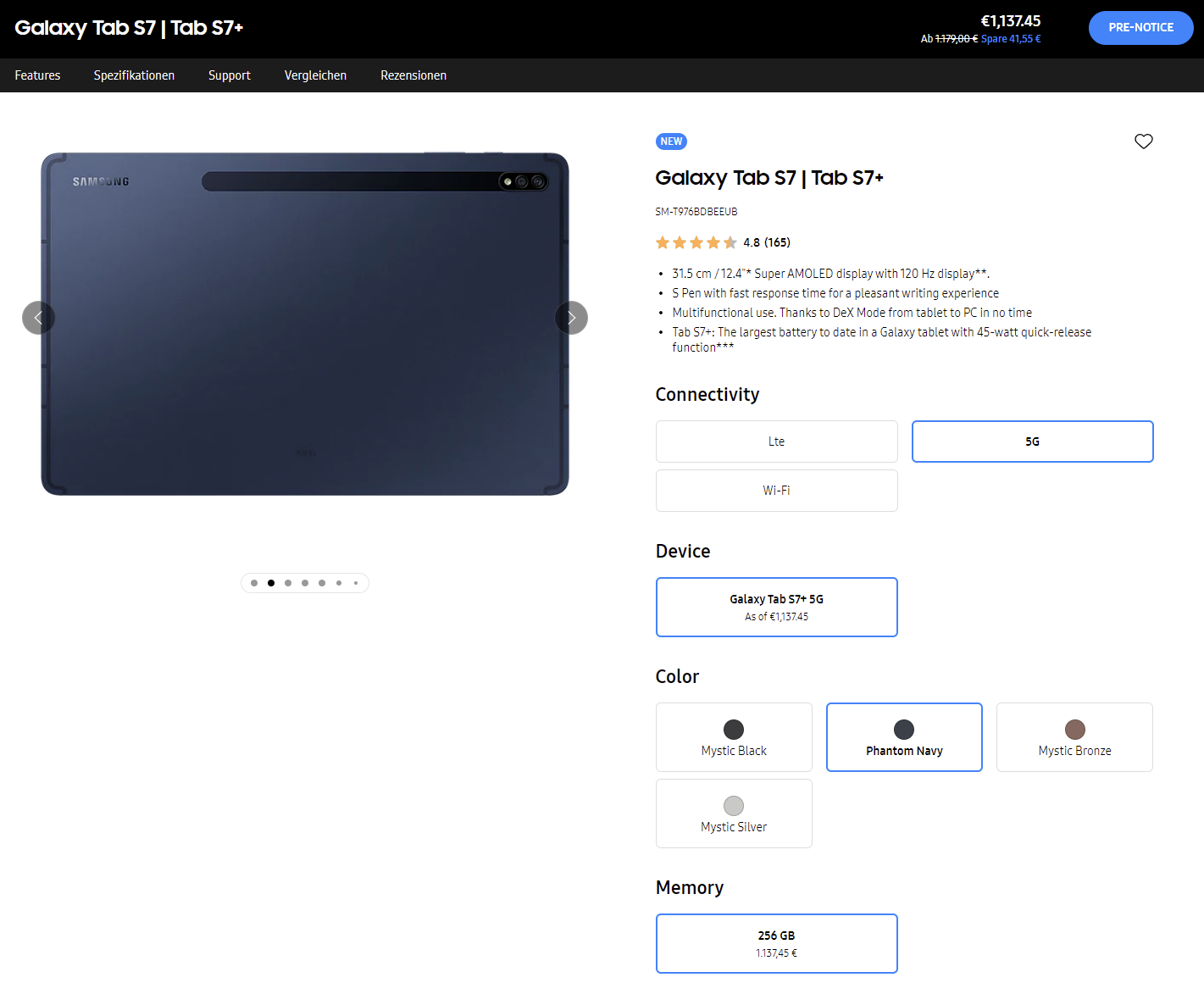Click the PRE-NOTICE button
Image resolution: width=1204 pixels, height=994 pixels.
pos(1140,28)
